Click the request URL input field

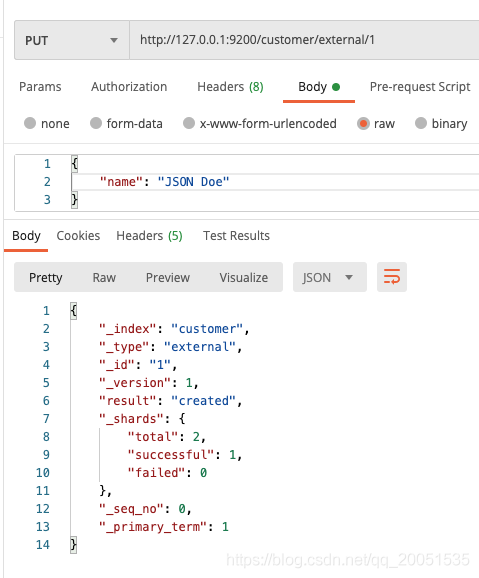tap(304, 40)
